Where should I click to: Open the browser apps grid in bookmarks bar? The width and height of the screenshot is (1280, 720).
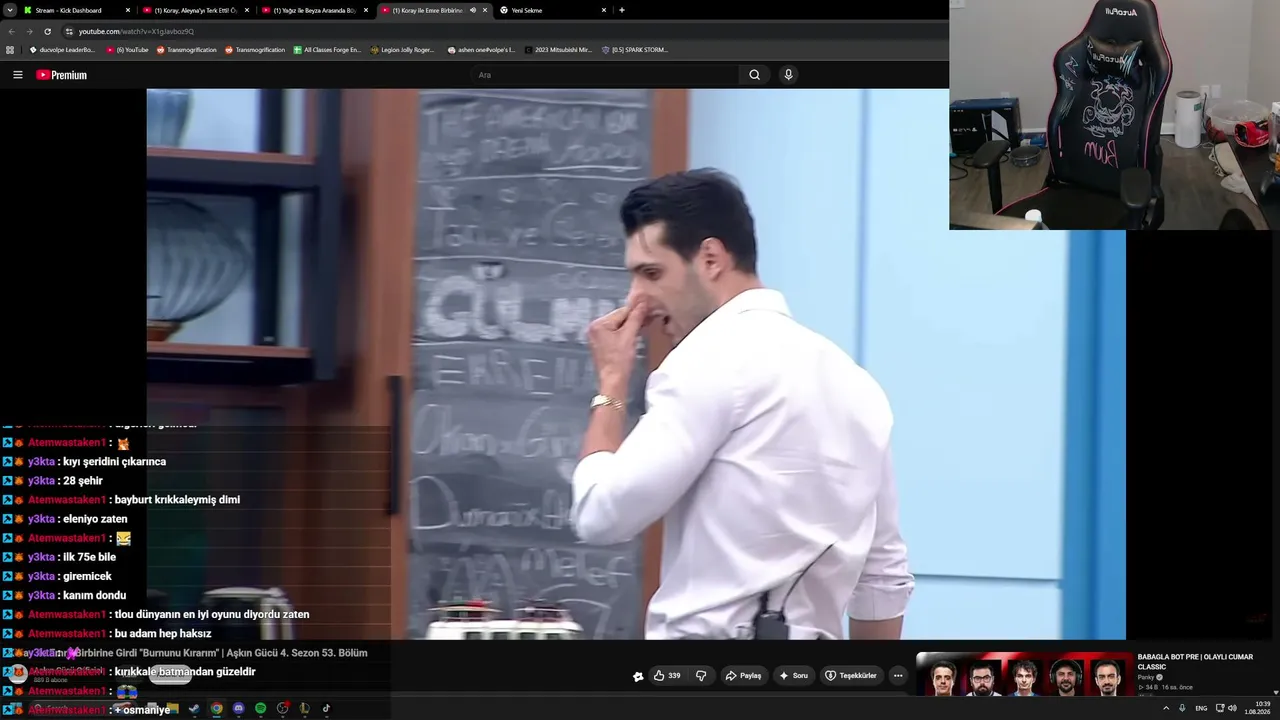[x=10, y=50]
